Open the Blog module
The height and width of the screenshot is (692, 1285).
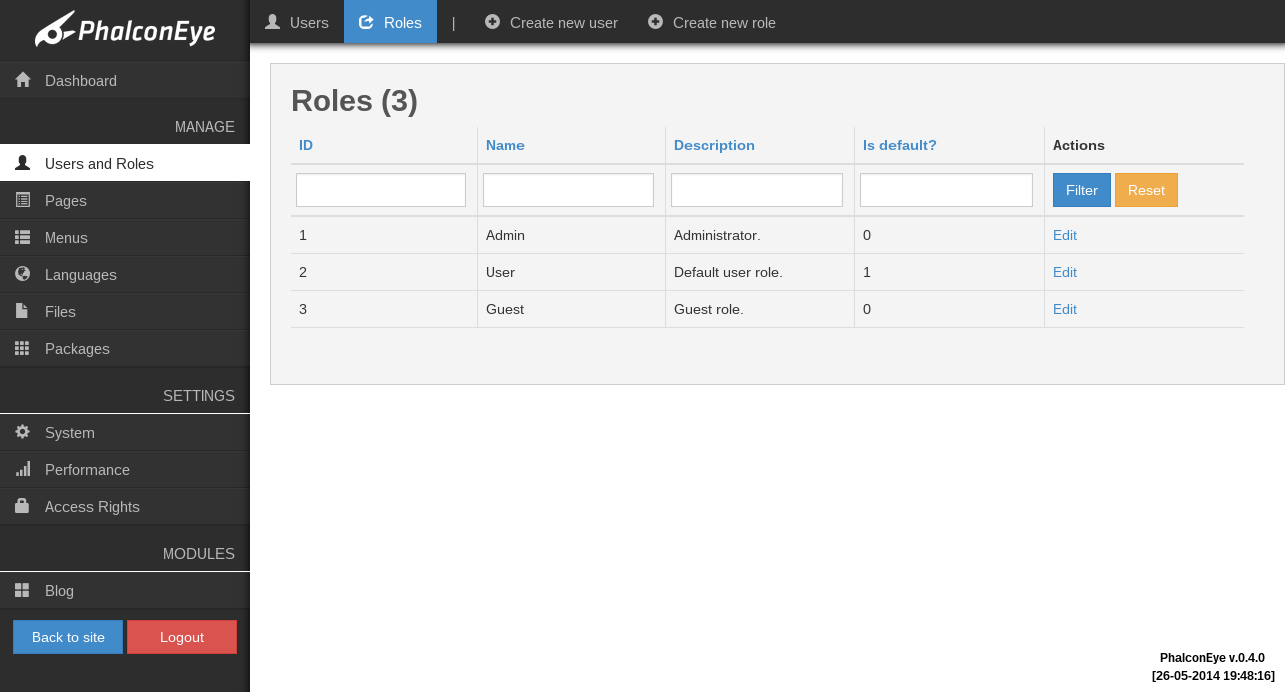click(x=125, y=590)
